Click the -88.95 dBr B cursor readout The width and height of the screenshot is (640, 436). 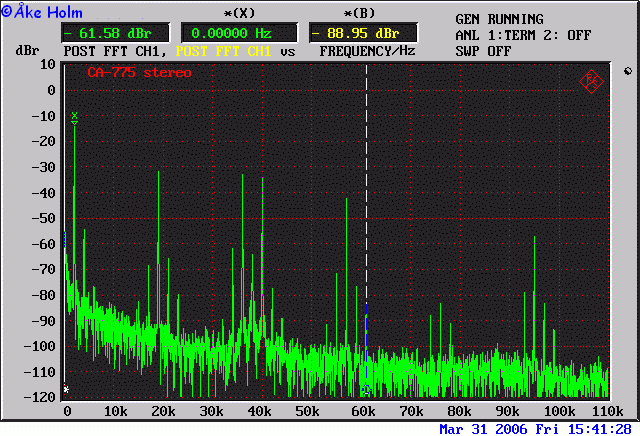(x=363, y=33)
